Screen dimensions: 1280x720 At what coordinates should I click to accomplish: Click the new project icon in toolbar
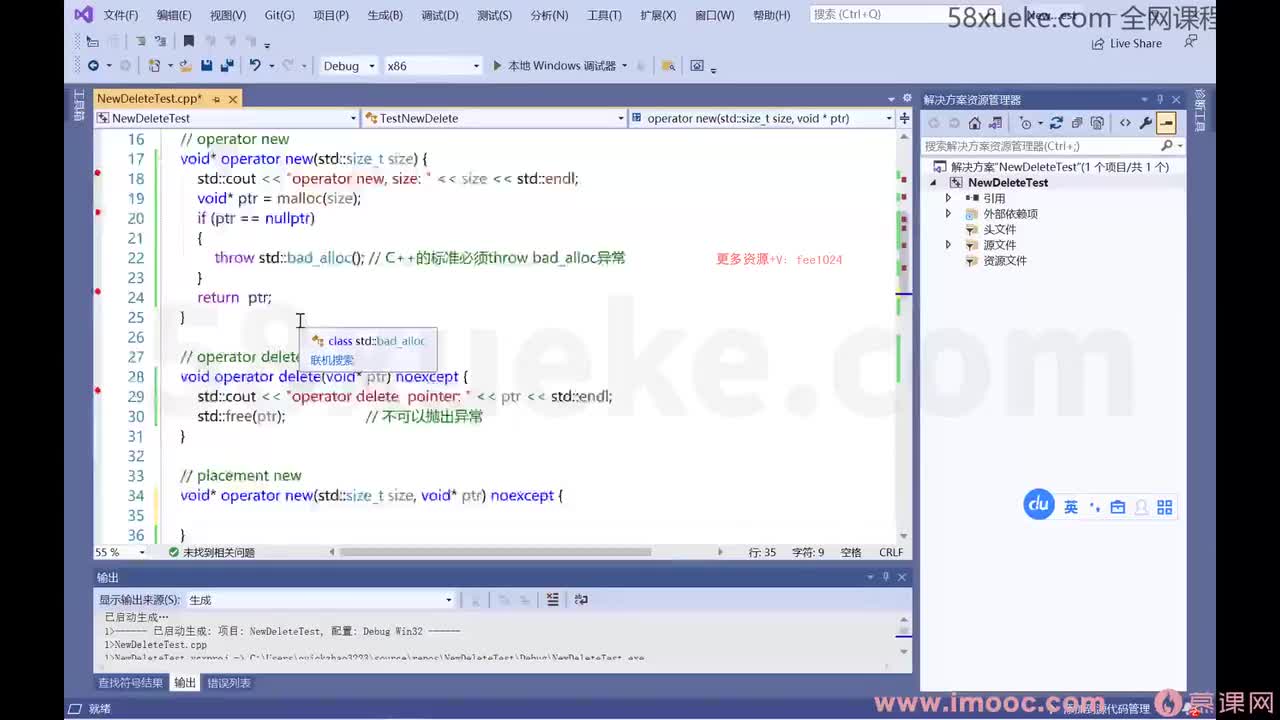tap(155, 66)
